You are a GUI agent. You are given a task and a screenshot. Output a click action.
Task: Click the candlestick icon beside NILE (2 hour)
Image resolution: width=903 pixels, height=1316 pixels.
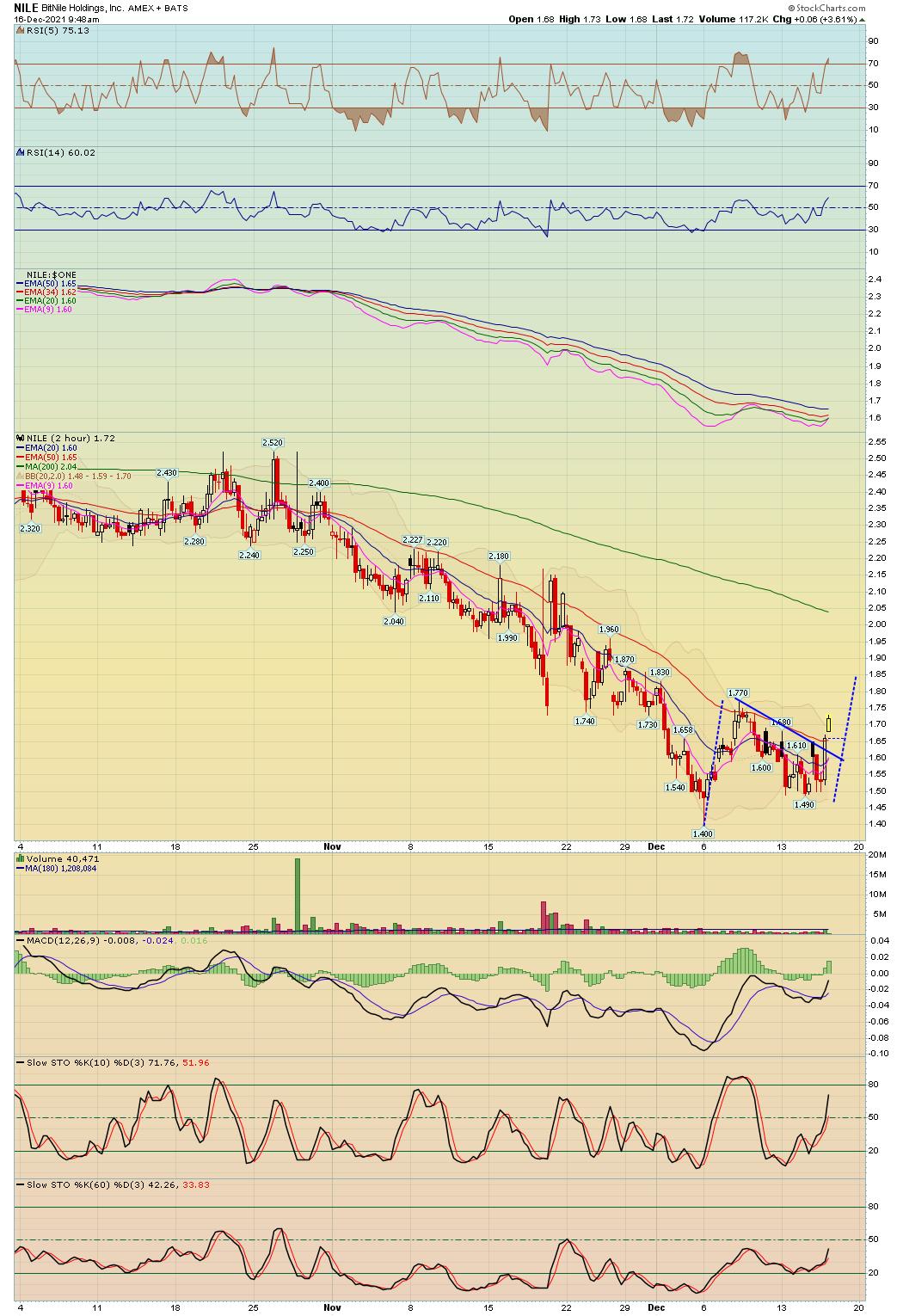20,439
